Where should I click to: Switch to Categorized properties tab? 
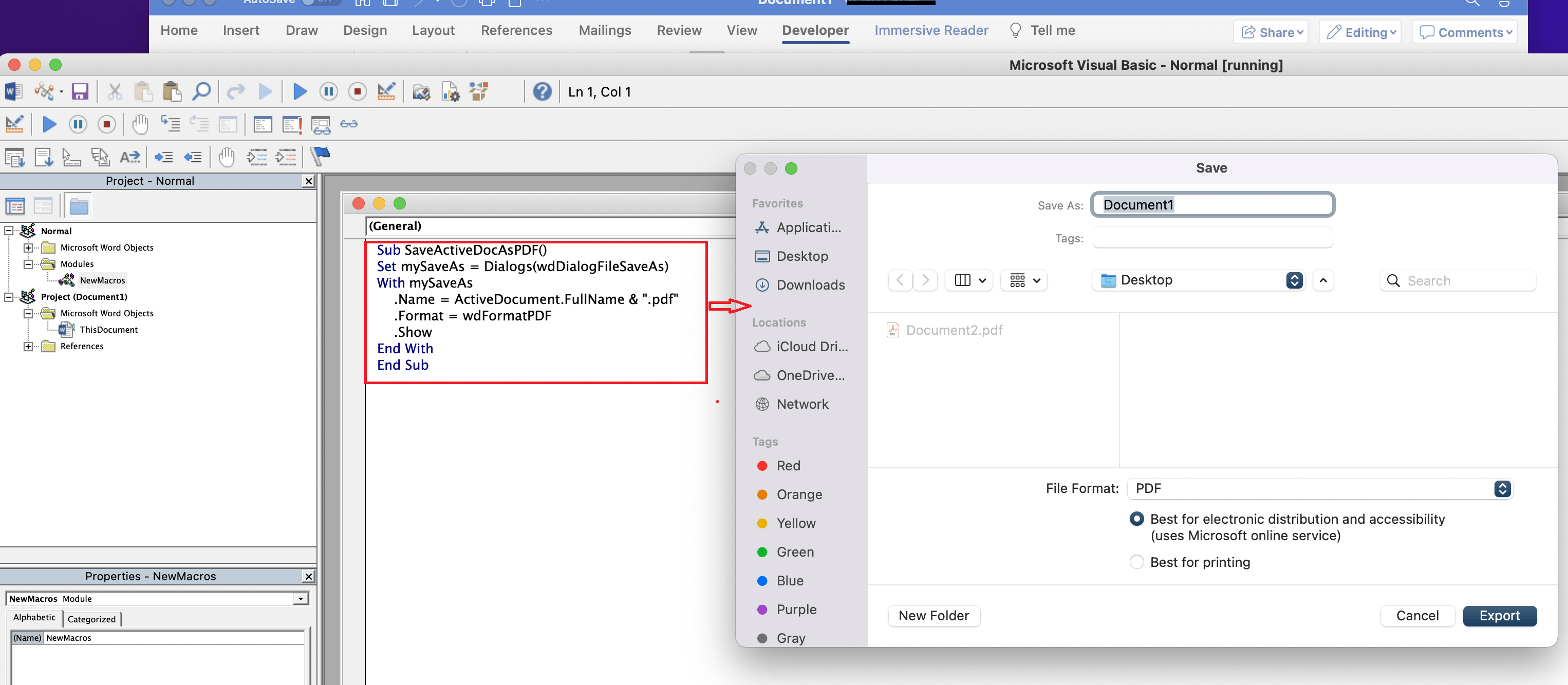pyautogui.click(x=91, y=619)
